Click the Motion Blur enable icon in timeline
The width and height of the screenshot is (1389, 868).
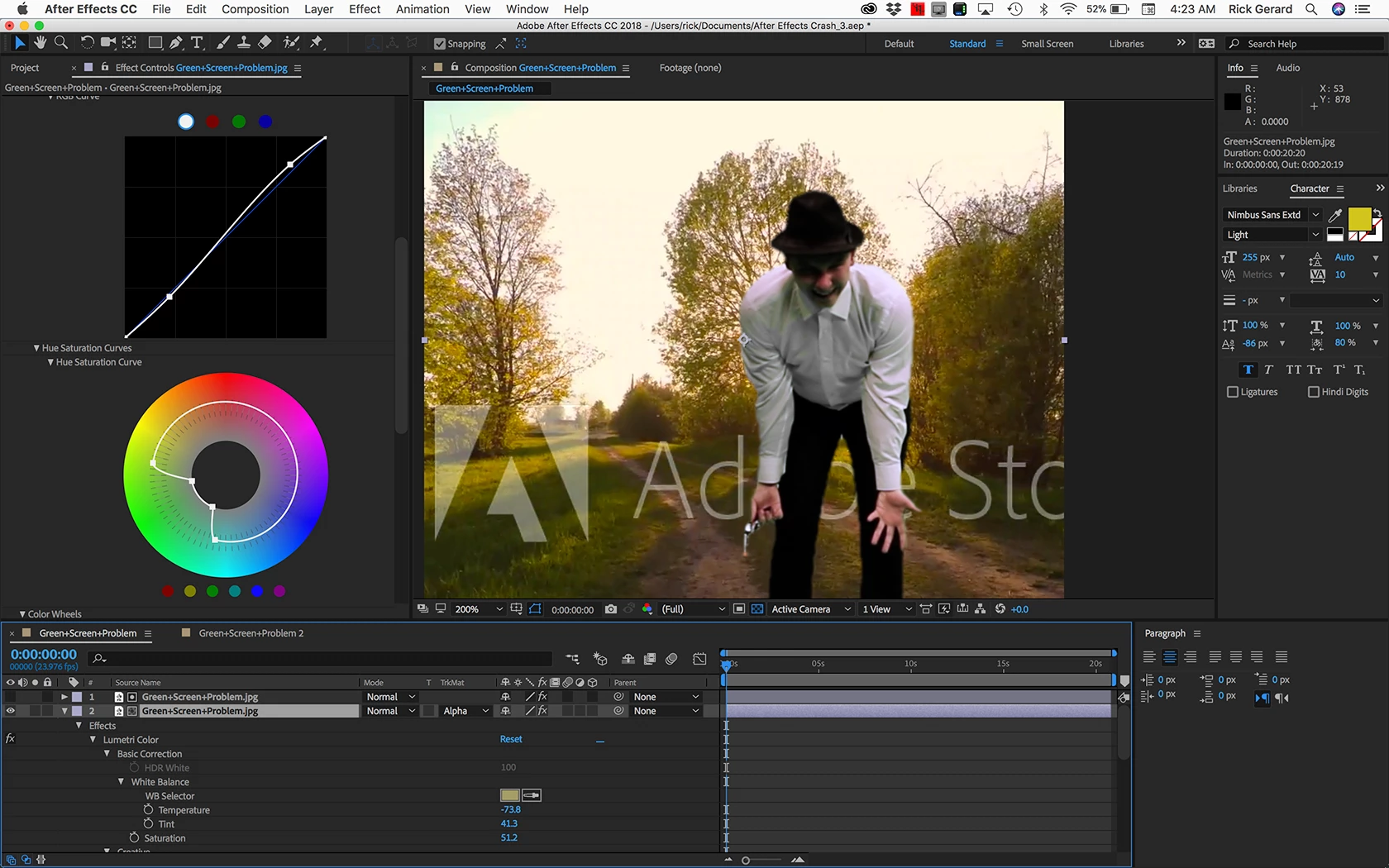pyautogui.click(x=671, y=659)
